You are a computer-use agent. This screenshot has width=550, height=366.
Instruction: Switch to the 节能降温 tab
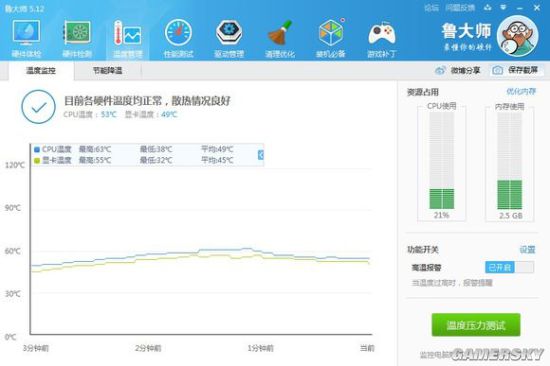[108, 71]
